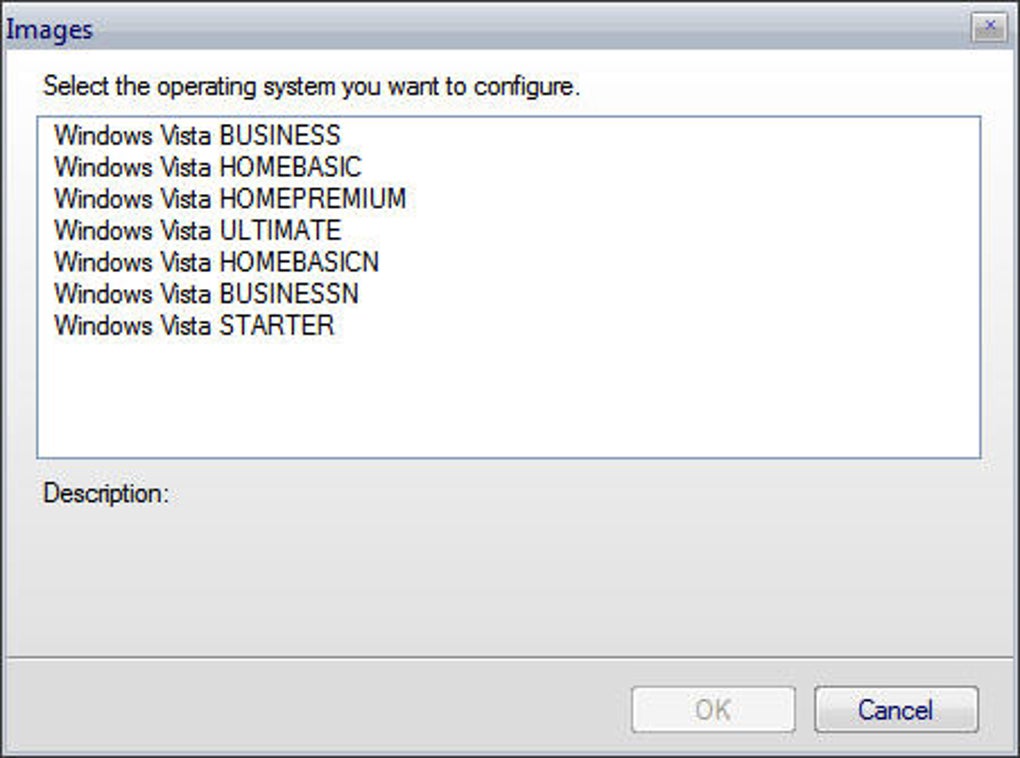Click the blank space right of Description label
The image size is (1020, 758).
click(x=560, y=494)
